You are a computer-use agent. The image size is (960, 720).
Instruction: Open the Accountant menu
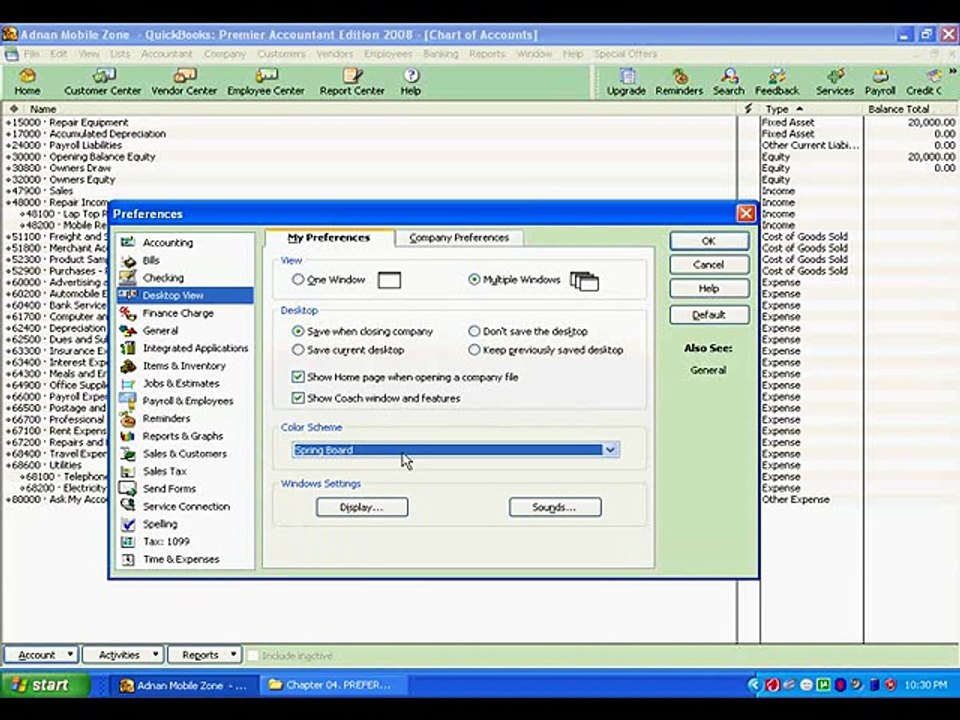point(167,54)
